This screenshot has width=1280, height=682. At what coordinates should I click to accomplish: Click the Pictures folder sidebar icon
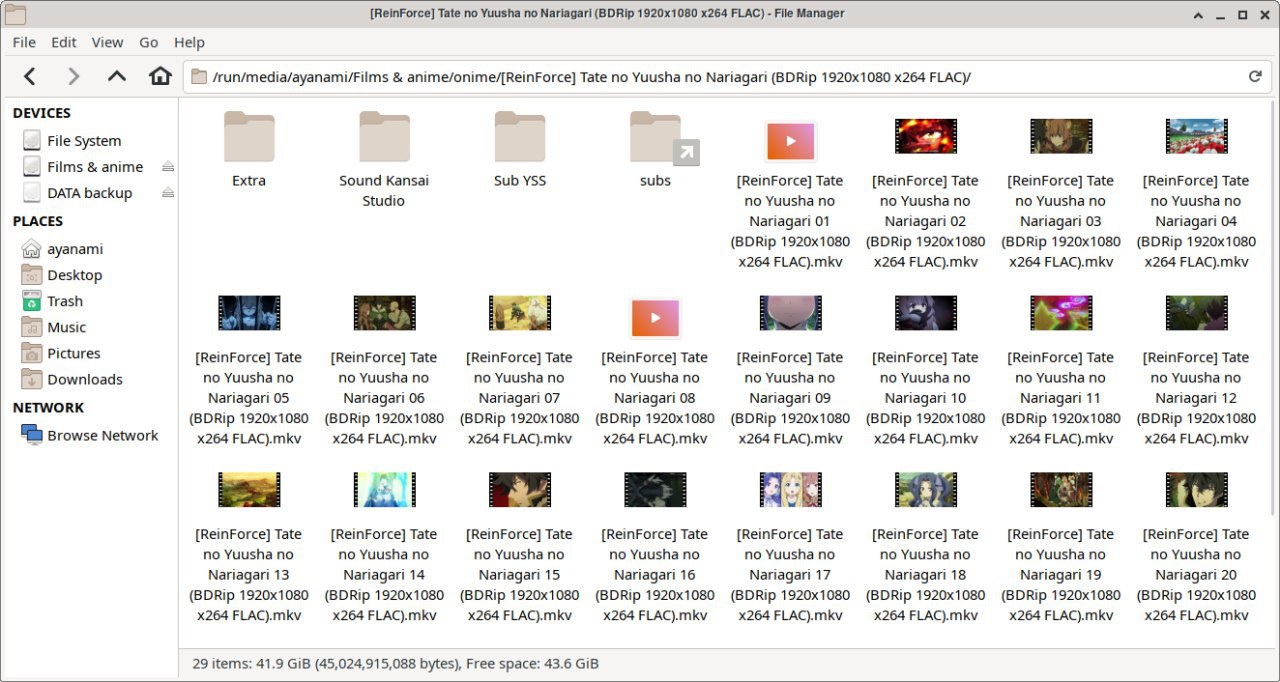[32, 353]
